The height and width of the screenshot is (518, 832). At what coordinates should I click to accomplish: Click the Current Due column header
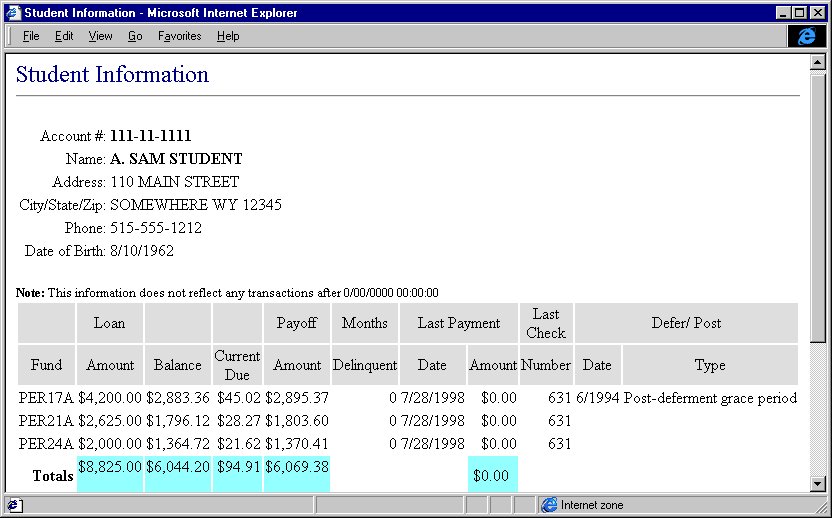237,365
